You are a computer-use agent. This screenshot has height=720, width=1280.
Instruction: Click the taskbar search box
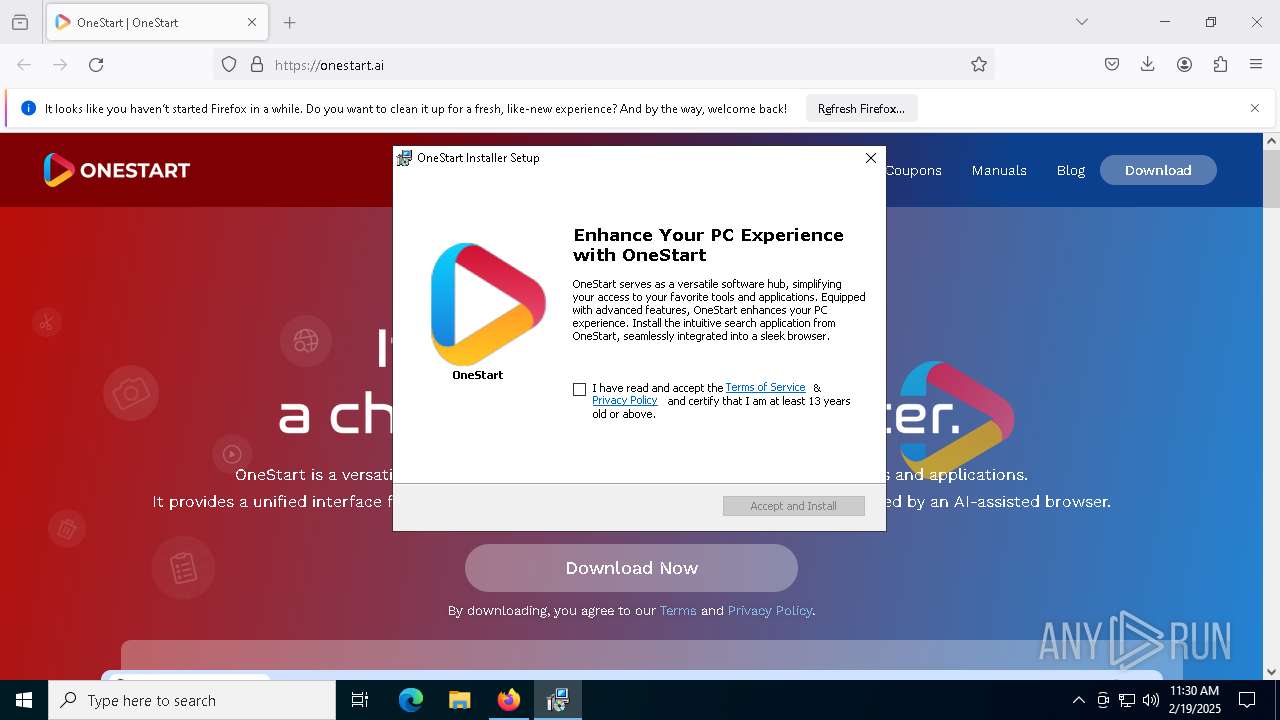click(192, 700)
